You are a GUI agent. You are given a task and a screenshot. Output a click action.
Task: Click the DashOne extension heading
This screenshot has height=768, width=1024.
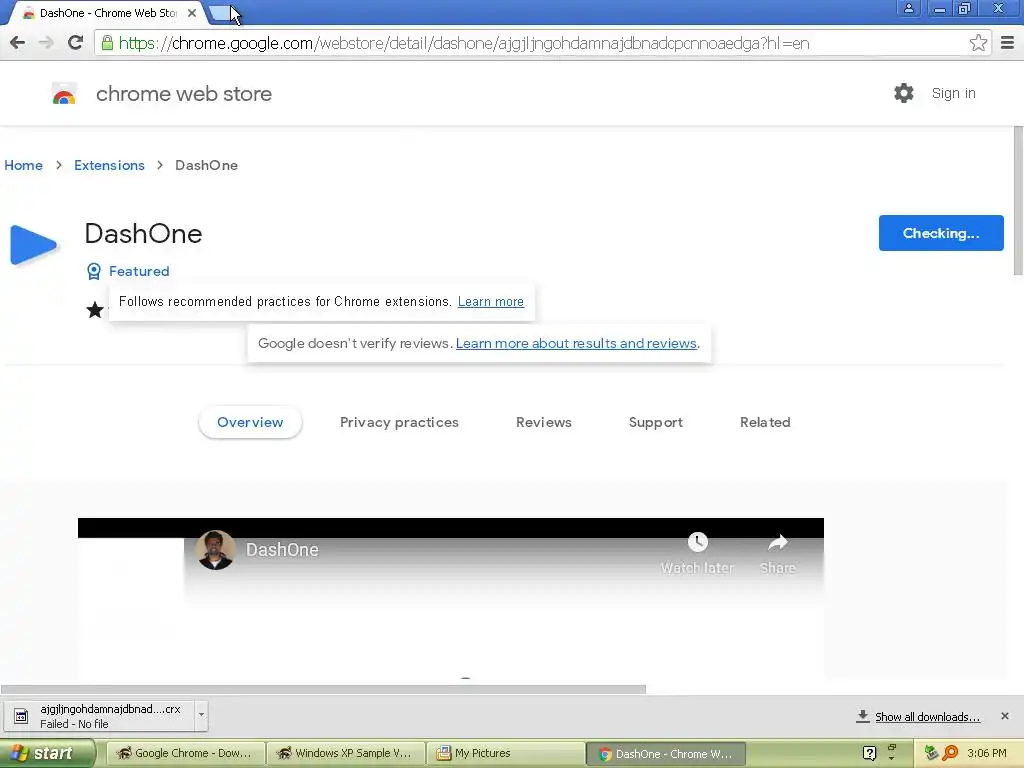pos(143,234)
